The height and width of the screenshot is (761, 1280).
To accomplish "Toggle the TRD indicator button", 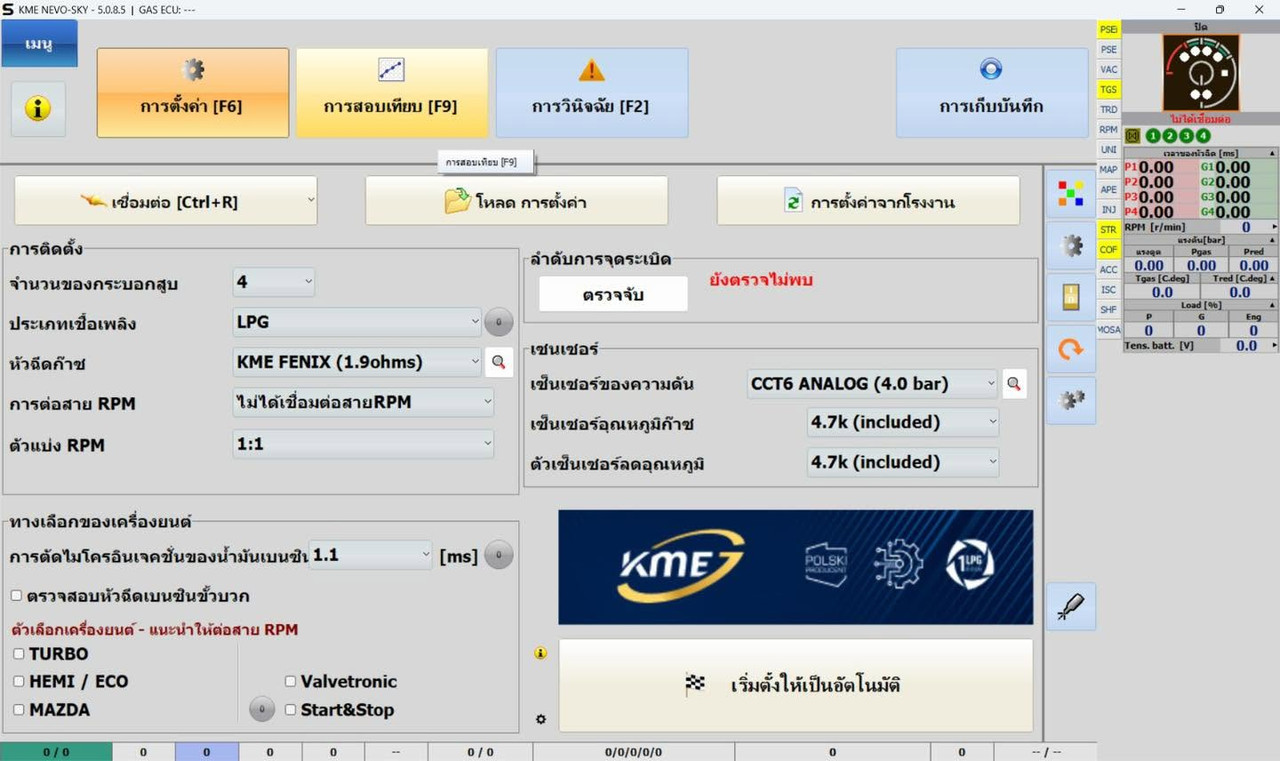I will pyautogui.click(x=1109, y=109).
